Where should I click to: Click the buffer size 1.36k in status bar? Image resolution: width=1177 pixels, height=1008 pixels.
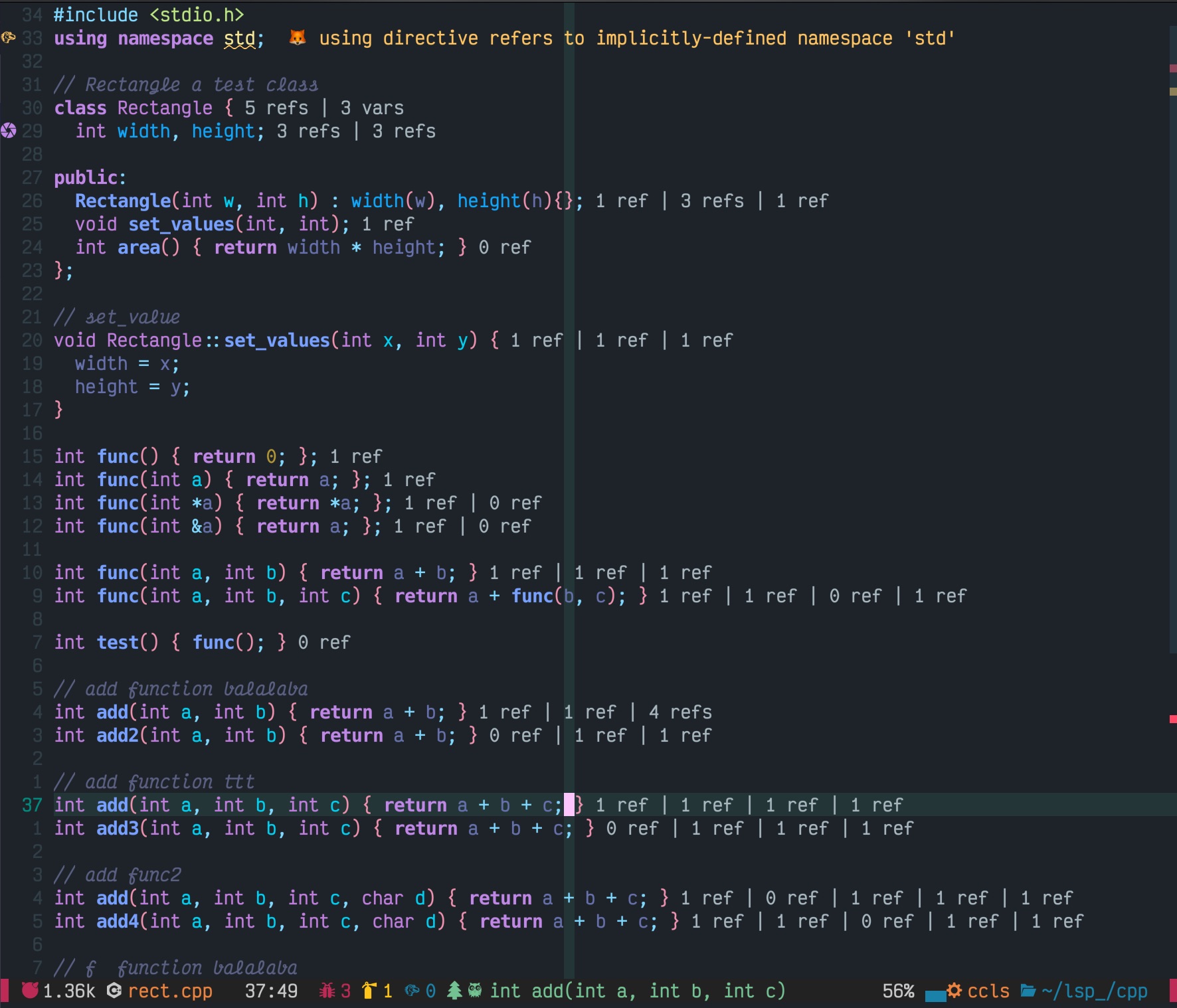coord(69,991)
